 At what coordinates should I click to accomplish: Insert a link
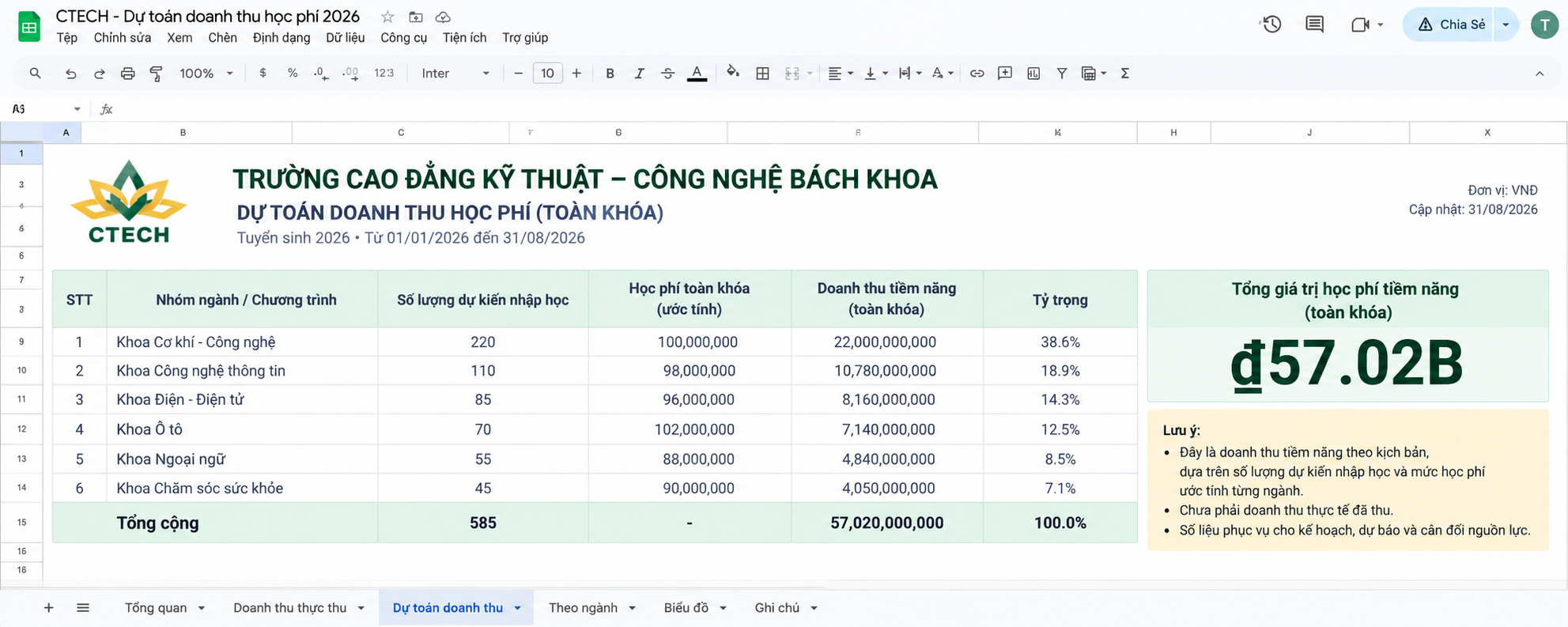tap(977, 74)
